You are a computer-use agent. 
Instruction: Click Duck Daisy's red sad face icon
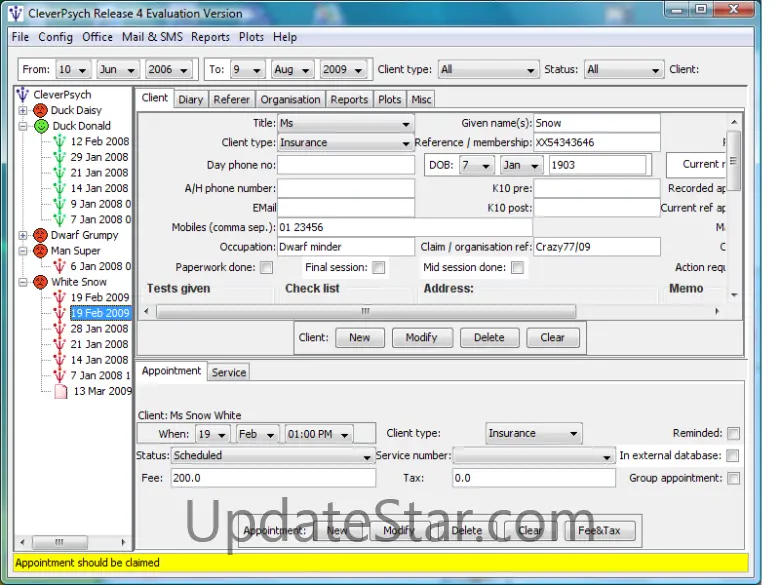[40, 110]
